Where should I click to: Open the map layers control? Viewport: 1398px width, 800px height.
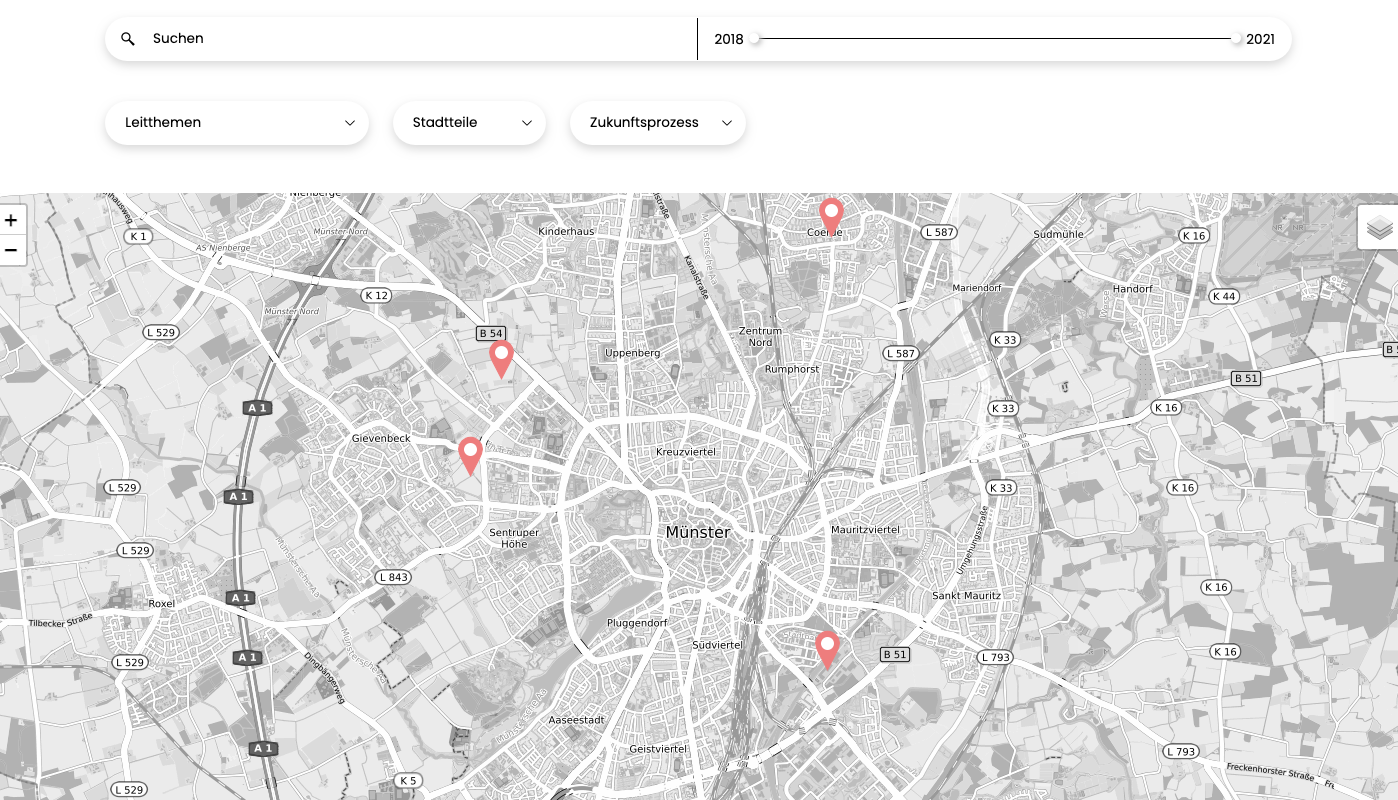[x=1379, y=228]
